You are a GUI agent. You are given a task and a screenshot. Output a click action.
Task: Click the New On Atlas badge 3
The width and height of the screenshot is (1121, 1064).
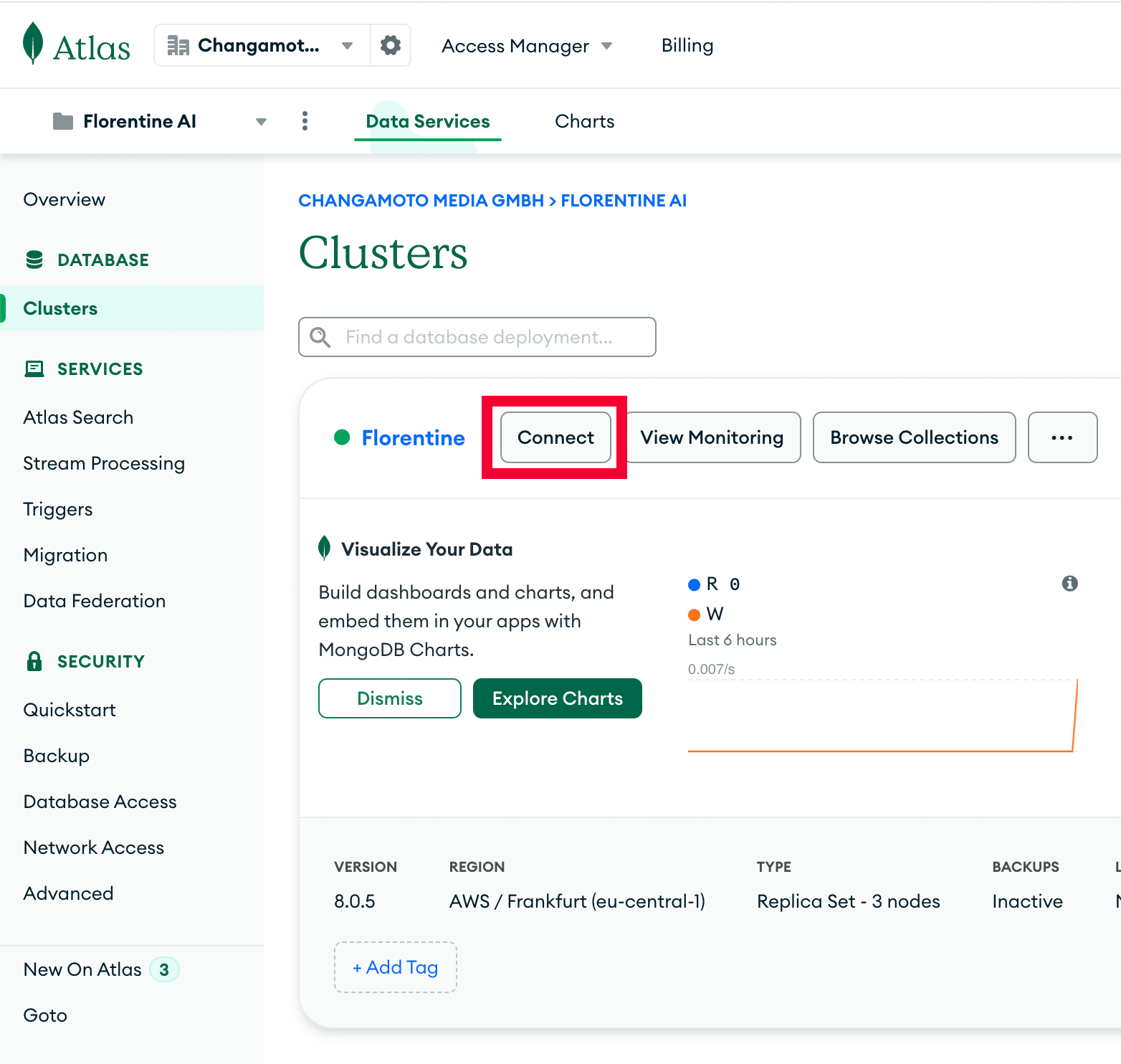click(x=164, y=969)
